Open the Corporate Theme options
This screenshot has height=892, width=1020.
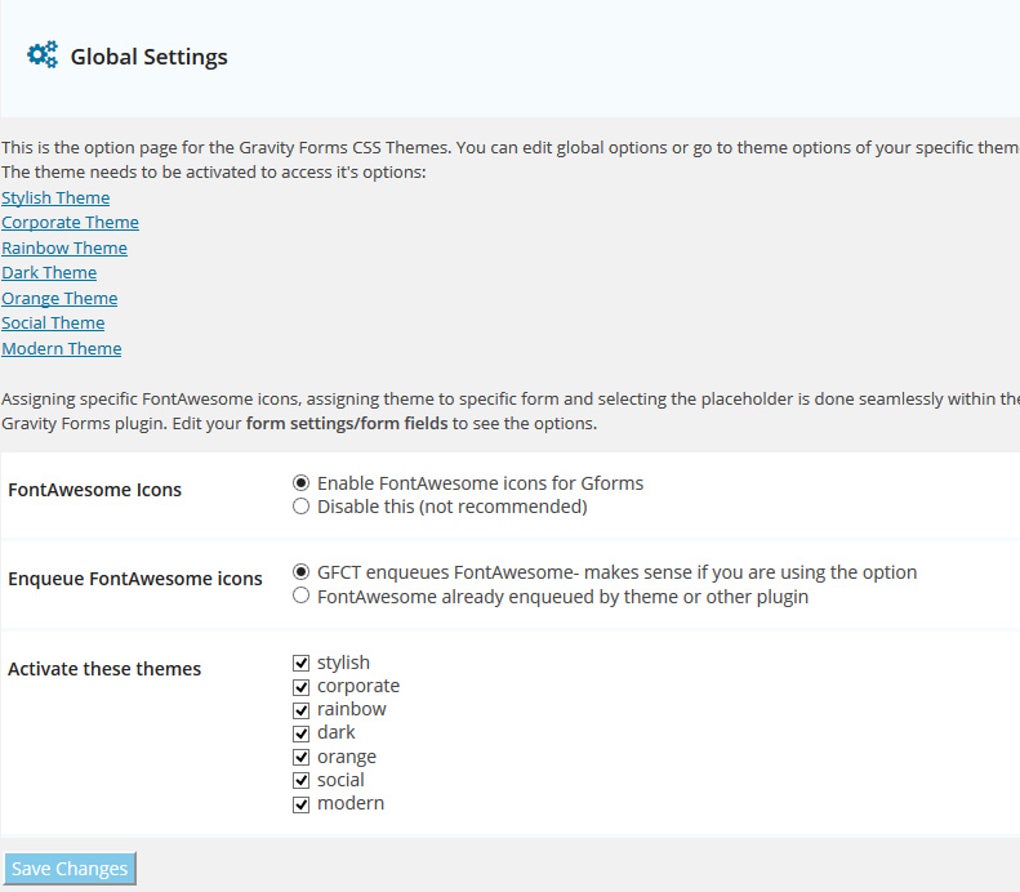point(69,222)
